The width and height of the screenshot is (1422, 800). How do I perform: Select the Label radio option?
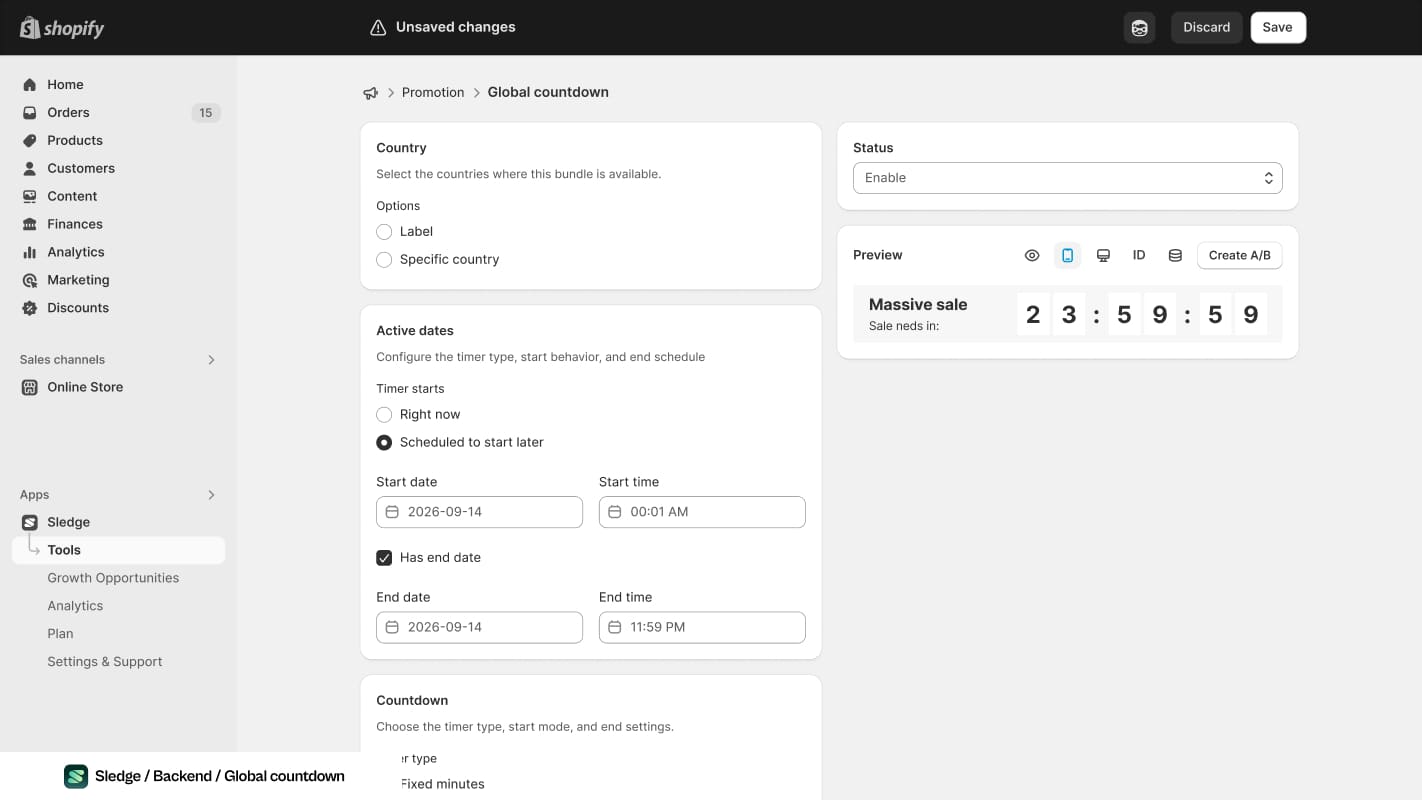[x=384, y=232]
